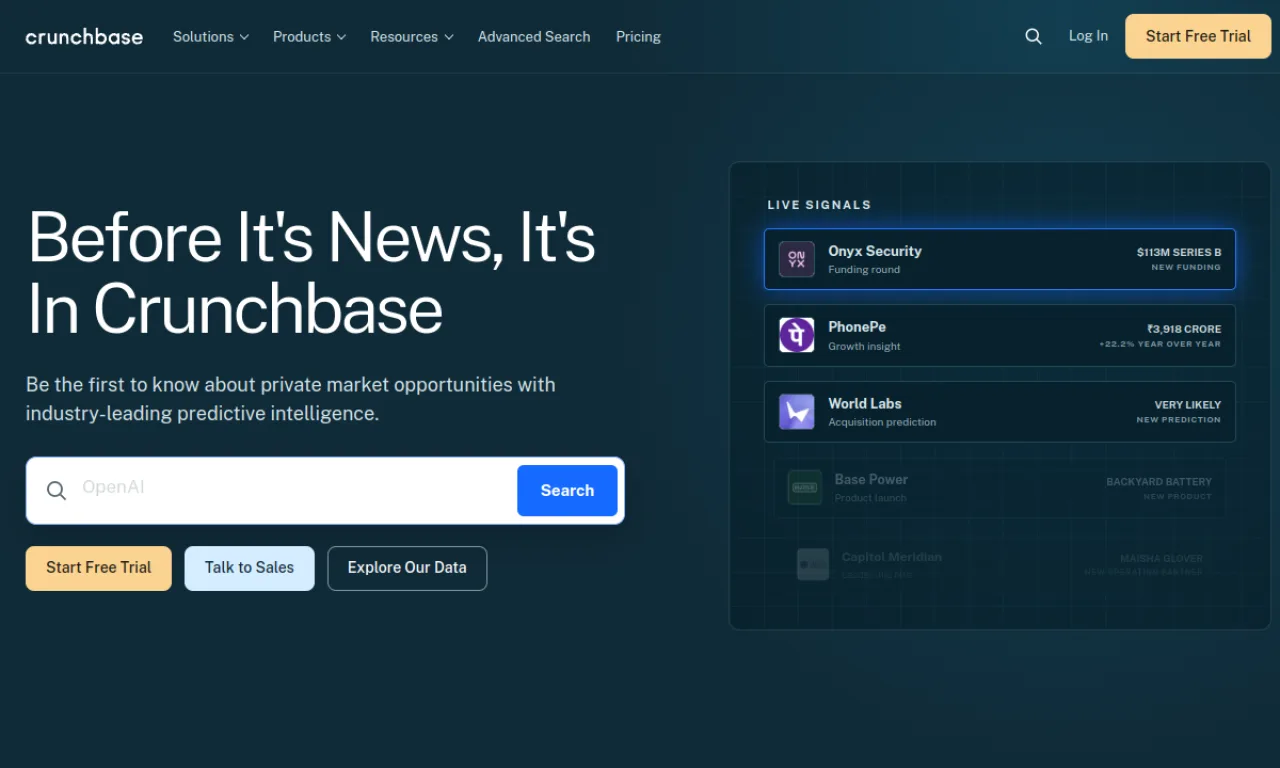Click the PhonePe logo icon

coord(797,335)
